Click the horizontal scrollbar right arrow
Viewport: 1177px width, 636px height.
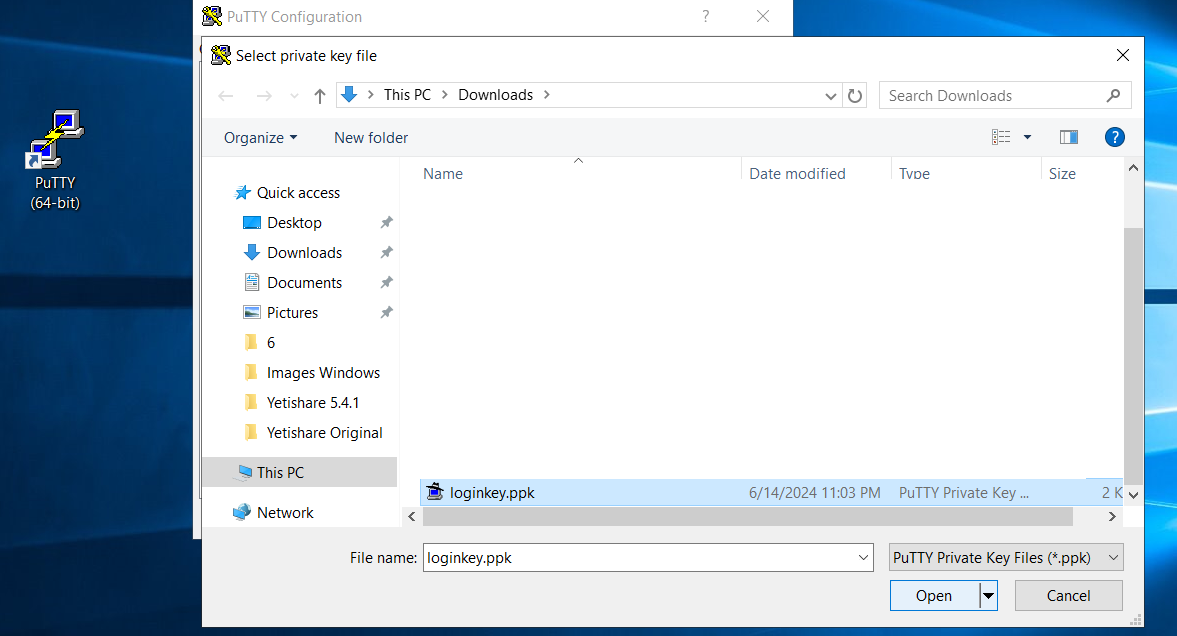click(1112, 517)
